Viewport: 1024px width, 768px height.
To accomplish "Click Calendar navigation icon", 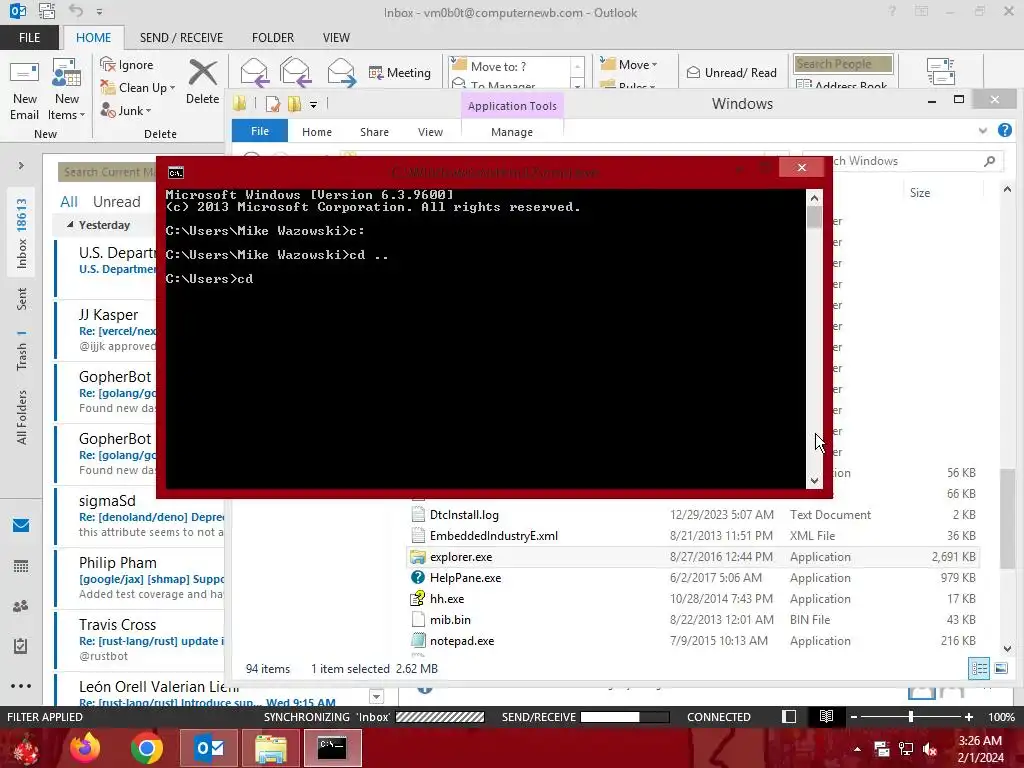I will point(21,566).
